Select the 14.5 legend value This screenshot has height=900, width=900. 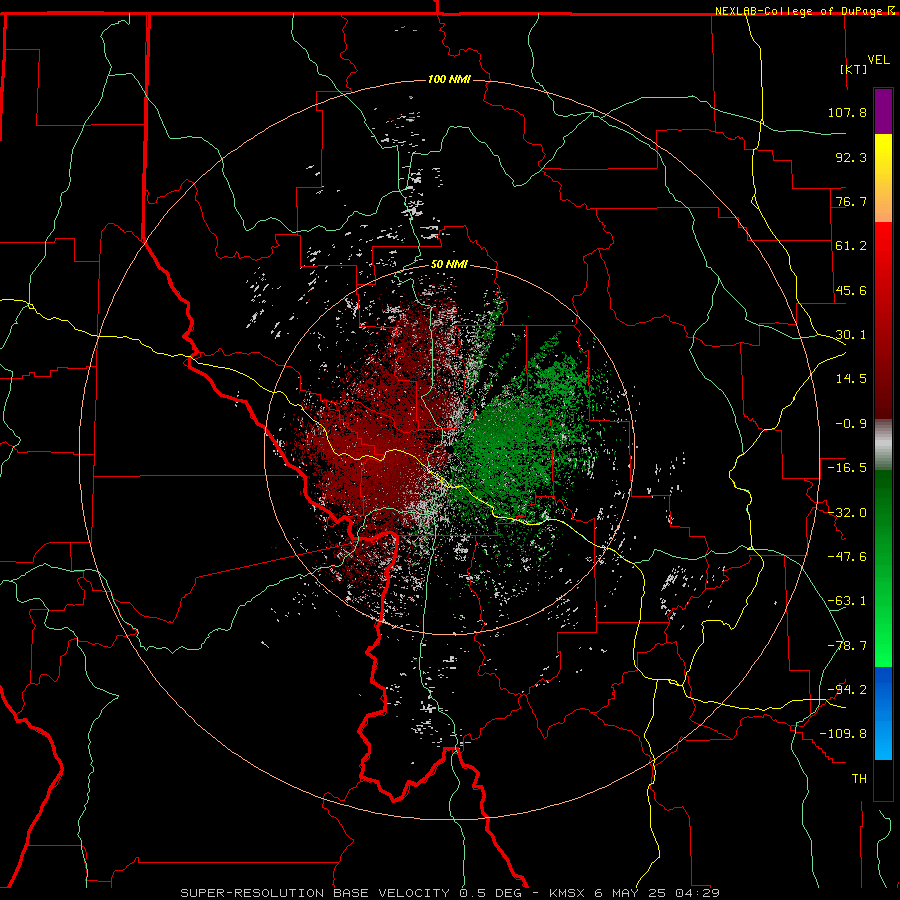click(x=851, y=379)
